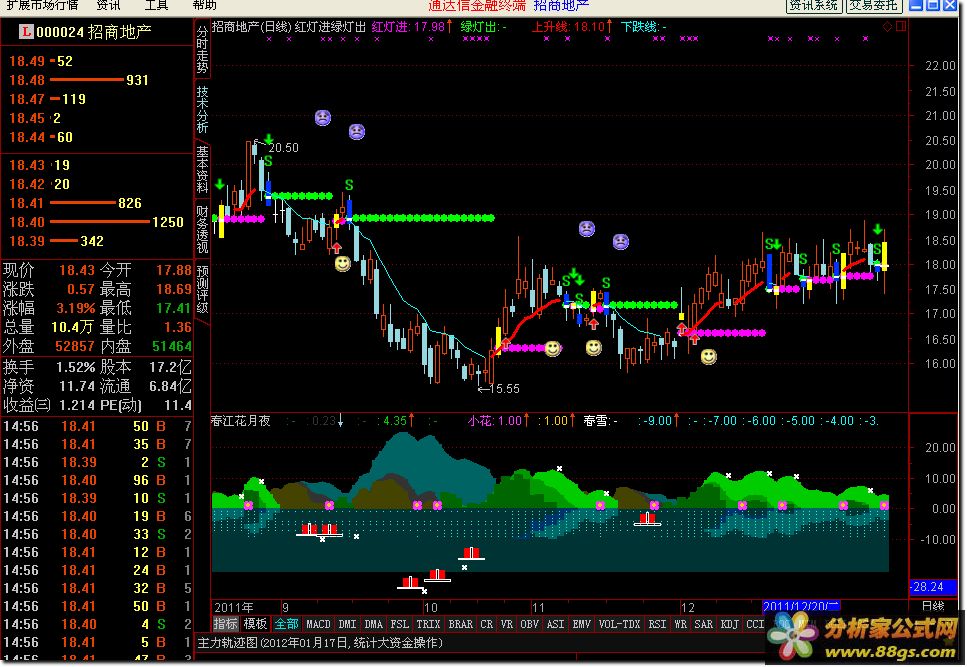Click the 现价 18.43 value

click(77, 270)
